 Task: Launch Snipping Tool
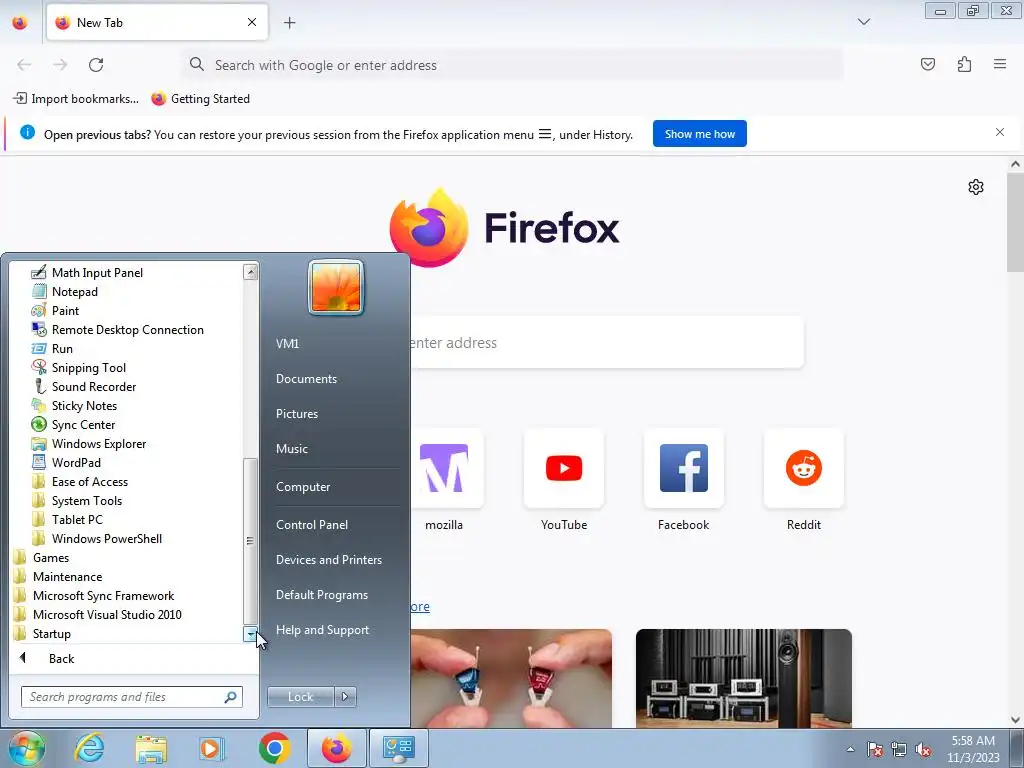pos(88,367)
